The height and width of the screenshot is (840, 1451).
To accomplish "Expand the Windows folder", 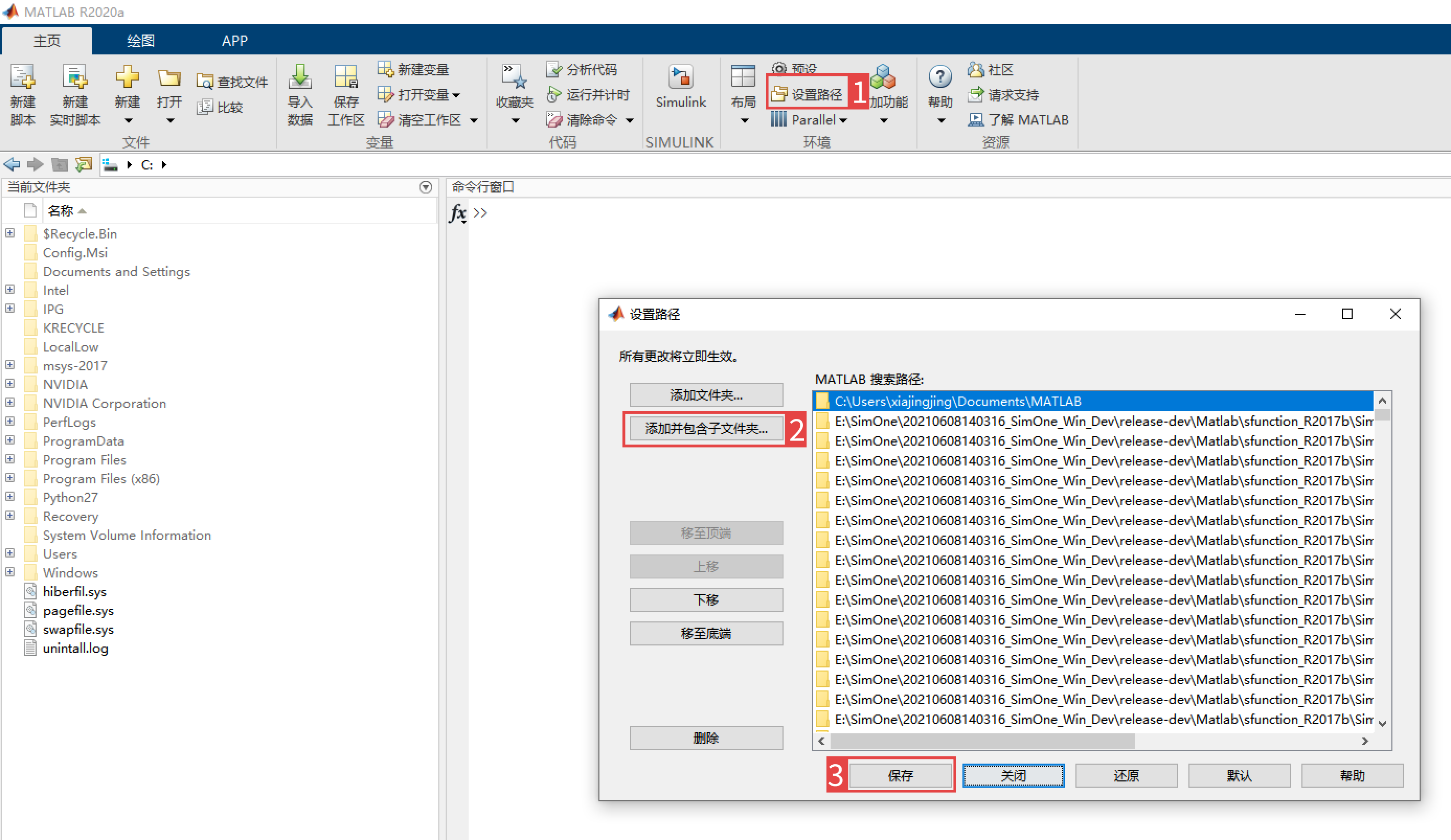I will click(x=10, y=572).
